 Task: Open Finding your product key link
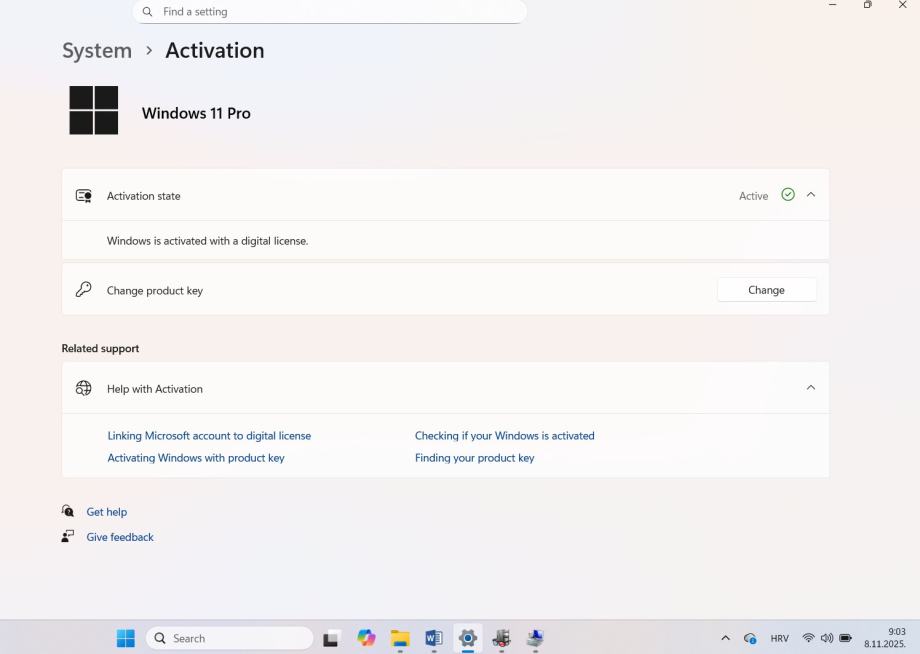coord(475,458)
